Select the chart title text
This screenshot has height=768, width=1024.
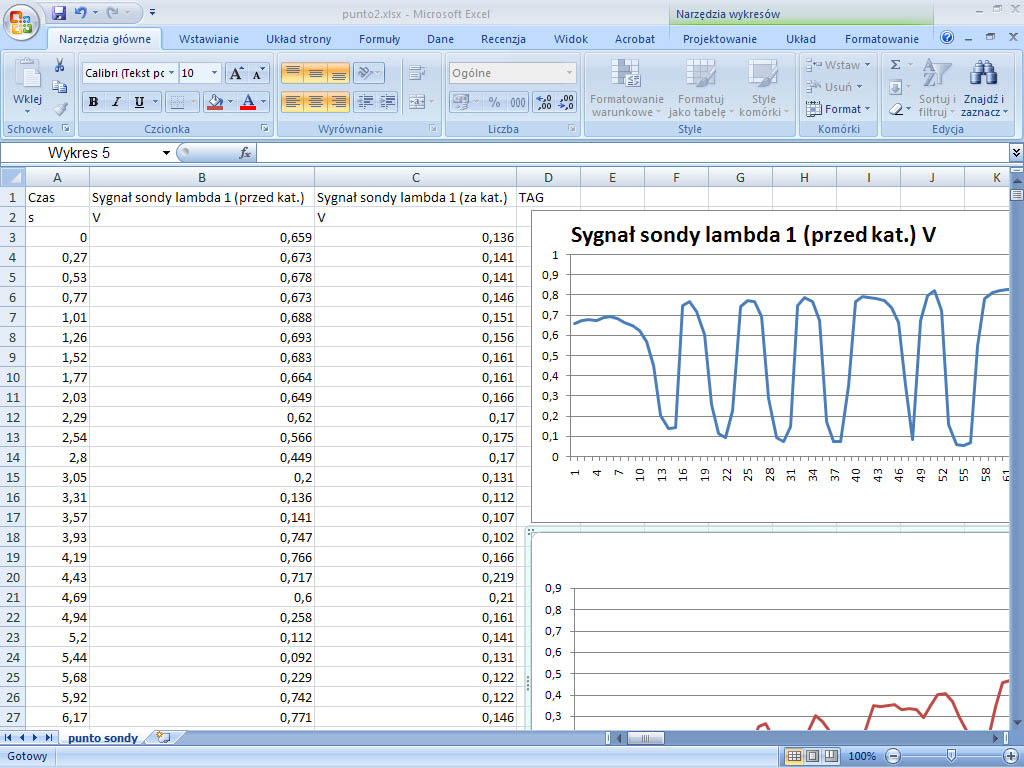click(x=752, y=236)
